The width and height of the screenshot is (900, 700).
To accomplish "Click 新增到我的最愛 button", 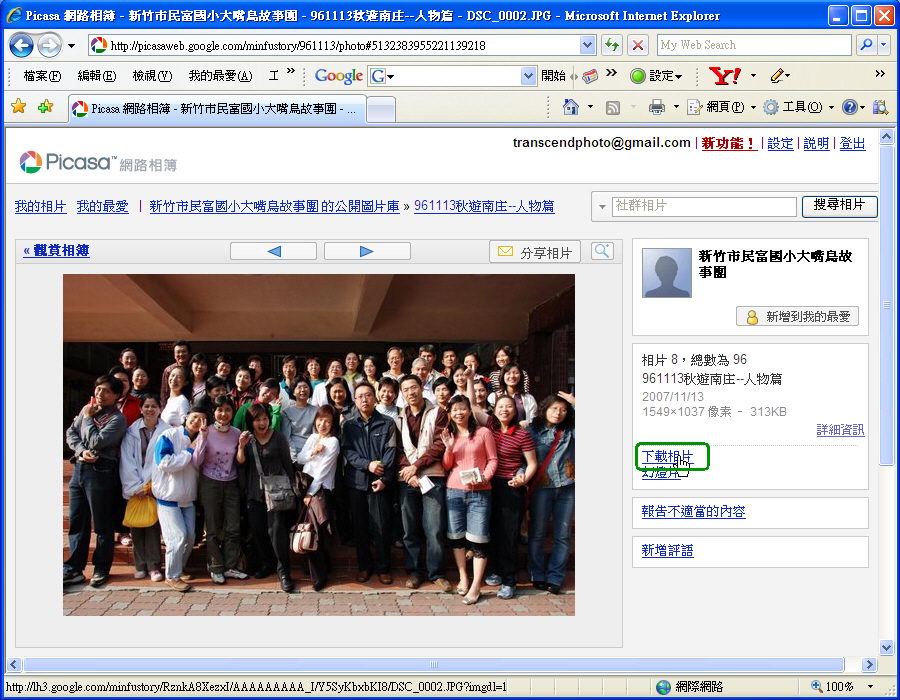I will tap(797, 316).
